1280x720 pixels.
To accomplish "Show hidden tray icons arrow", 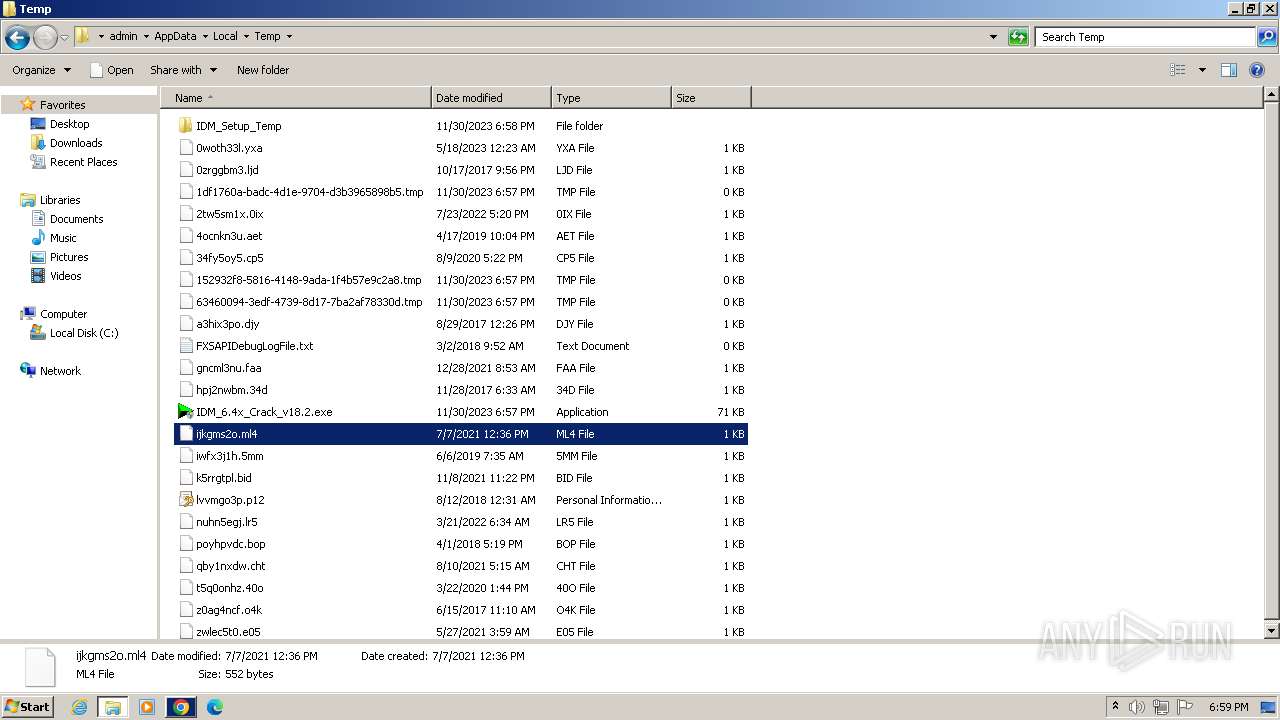I will coord(1116,707).
